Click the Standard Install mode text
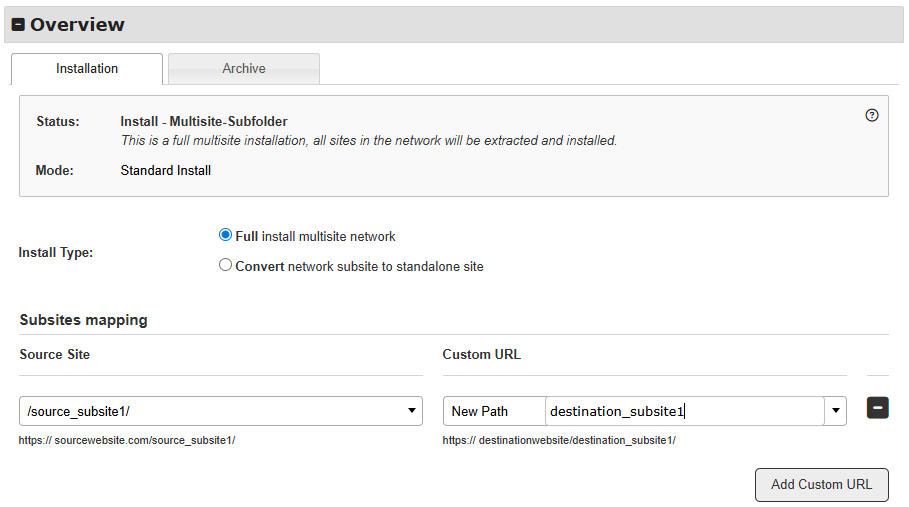The height and width of the screenshot is (507, 909). [165, 170]
